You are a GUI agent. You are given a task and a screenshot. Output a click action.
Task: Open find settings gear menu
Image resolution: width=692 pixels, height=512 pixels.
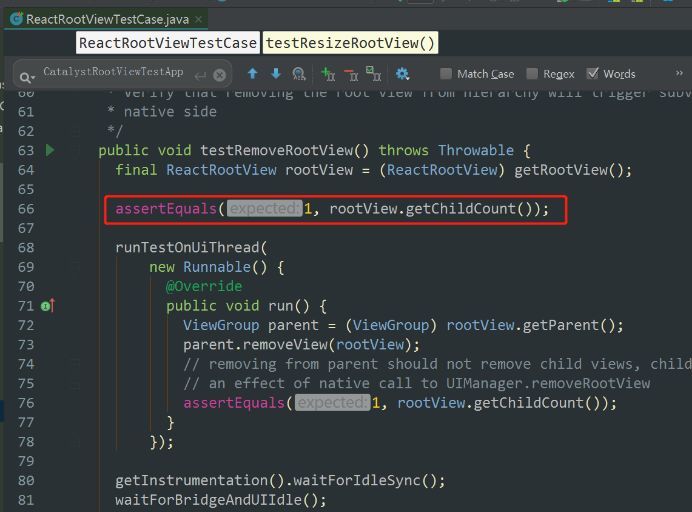pos(402,74)
